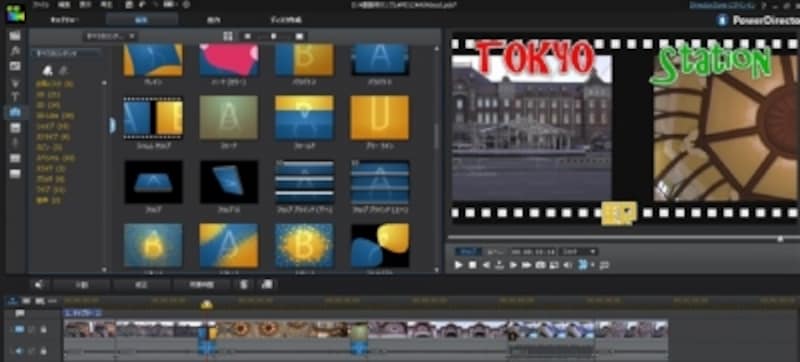This screenshot has height=362, width=800.
Task: Open the Title Room (T) icon
Action: [15, 96]
